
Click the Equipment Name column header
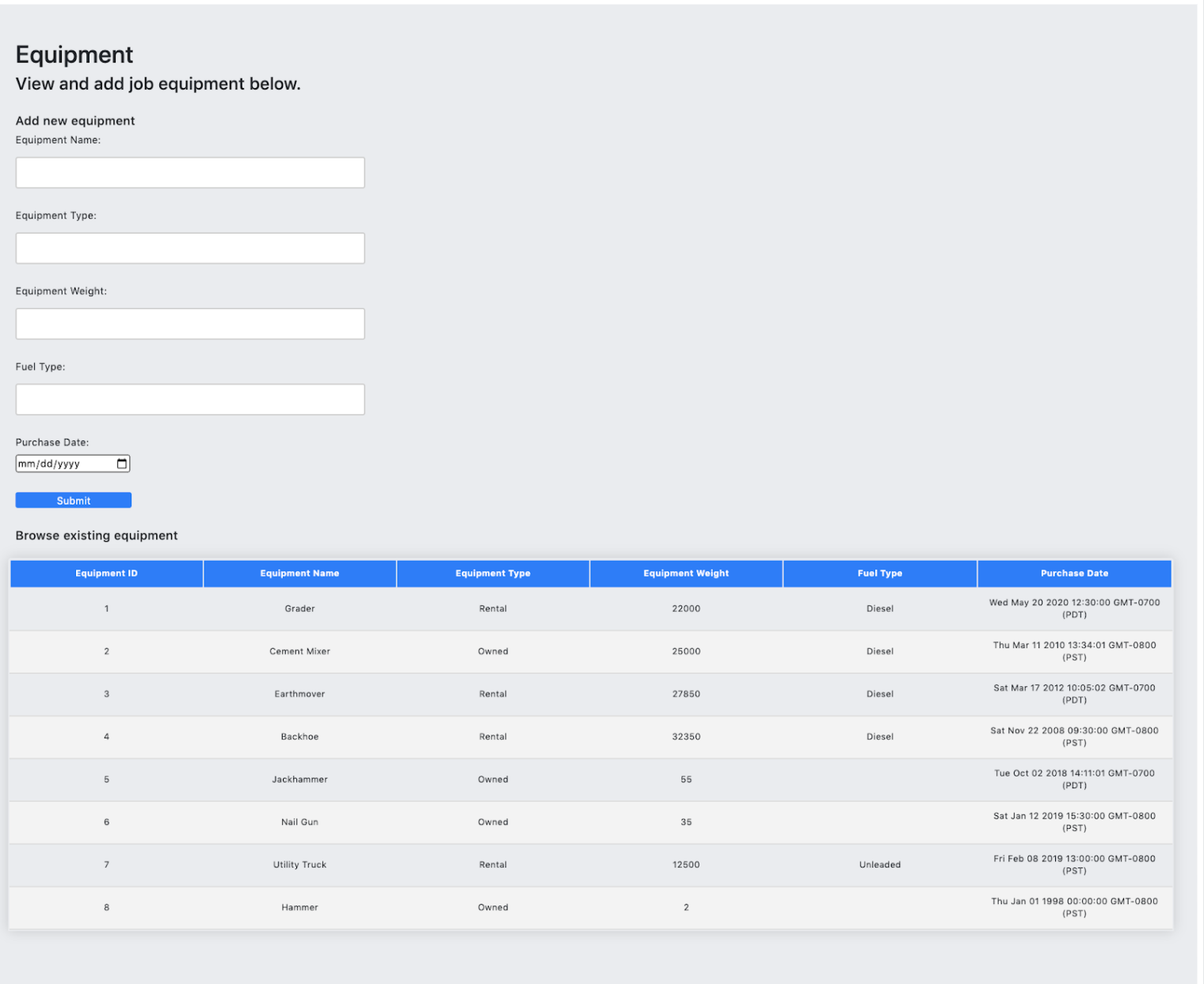[299, 573]
